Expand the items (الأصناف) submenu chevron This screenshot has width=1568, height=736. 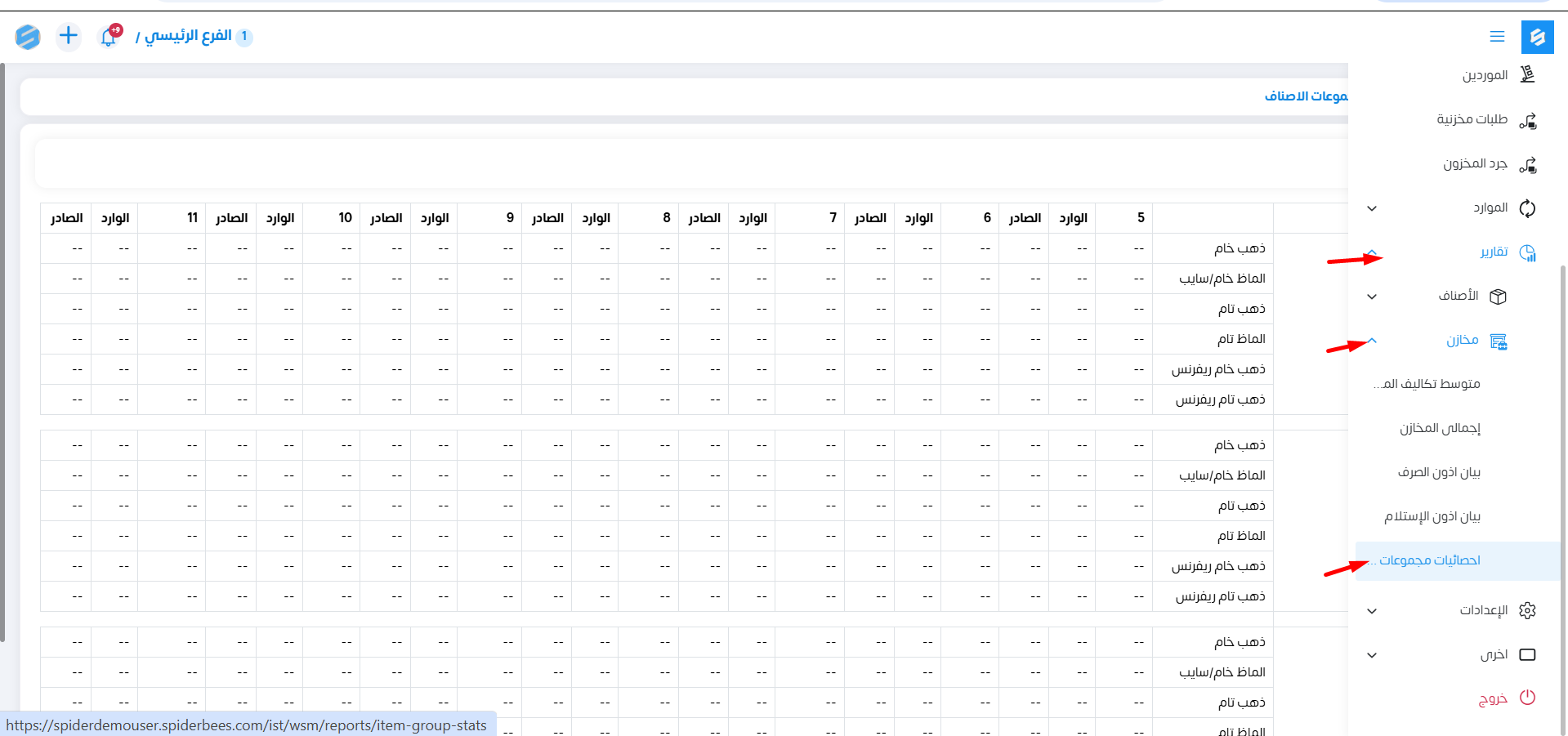pyautogui.click(x=1372, y=297)
